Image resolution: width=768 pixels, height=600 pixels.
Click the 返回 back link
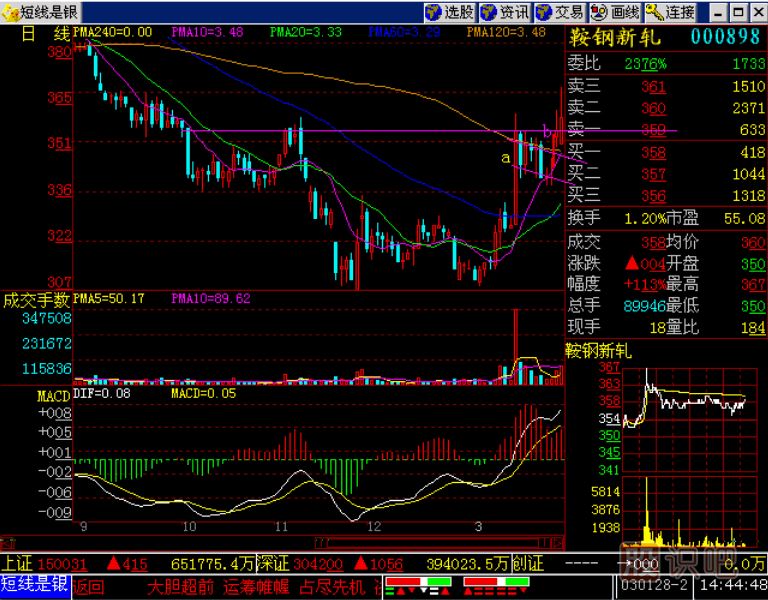click(88, 585)
